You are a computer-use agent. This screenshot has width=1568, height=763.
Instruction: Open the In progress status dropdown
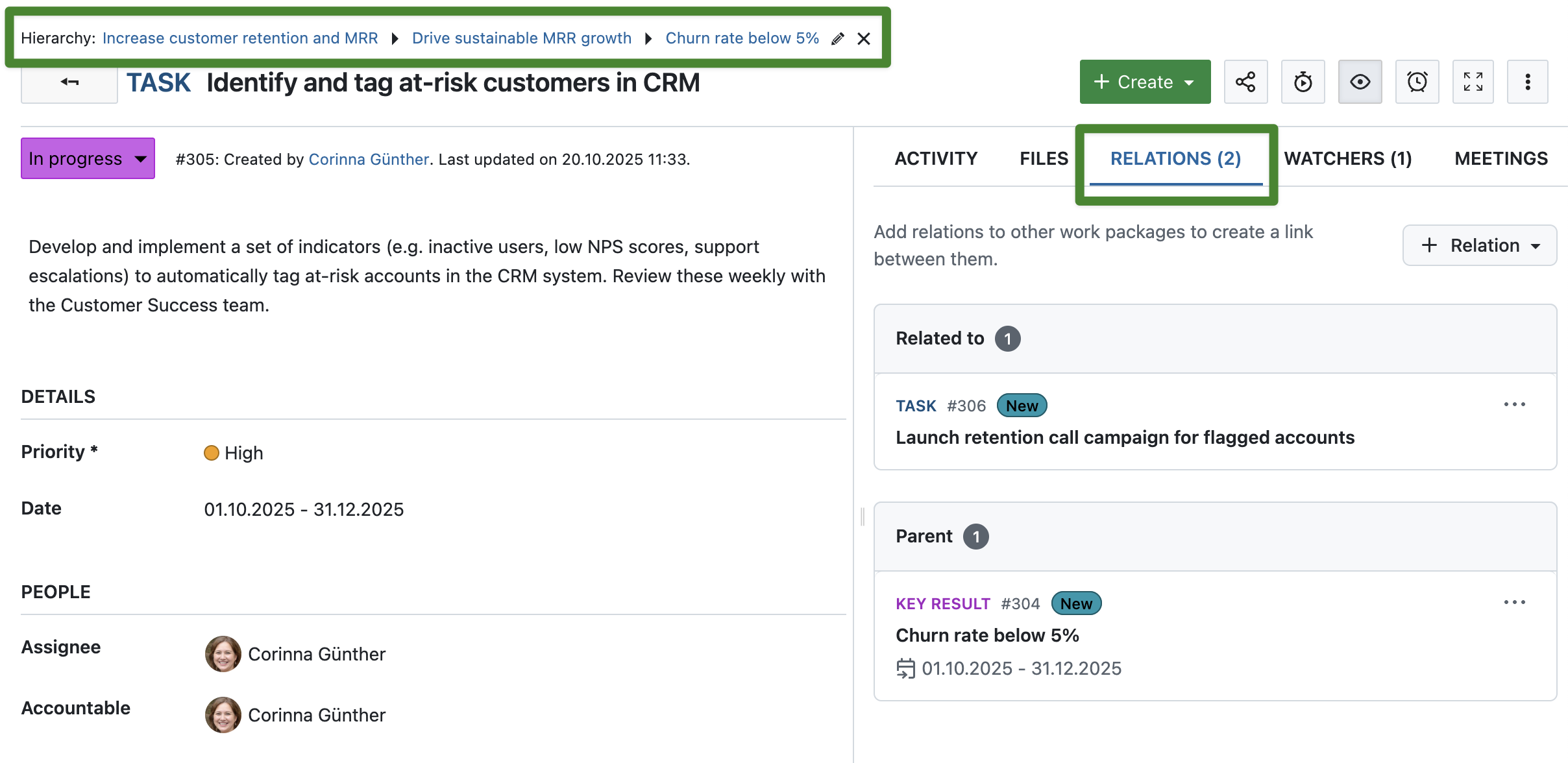(x=88, y=158)
